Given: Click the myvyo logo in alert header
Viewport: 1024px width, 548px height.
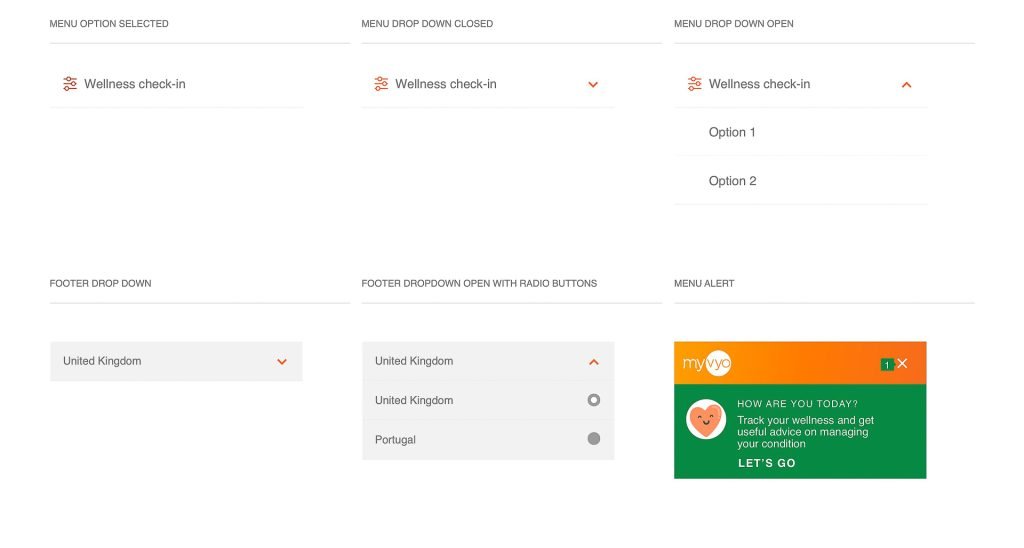Looking at the screenshot, I should tap(706, 364).
